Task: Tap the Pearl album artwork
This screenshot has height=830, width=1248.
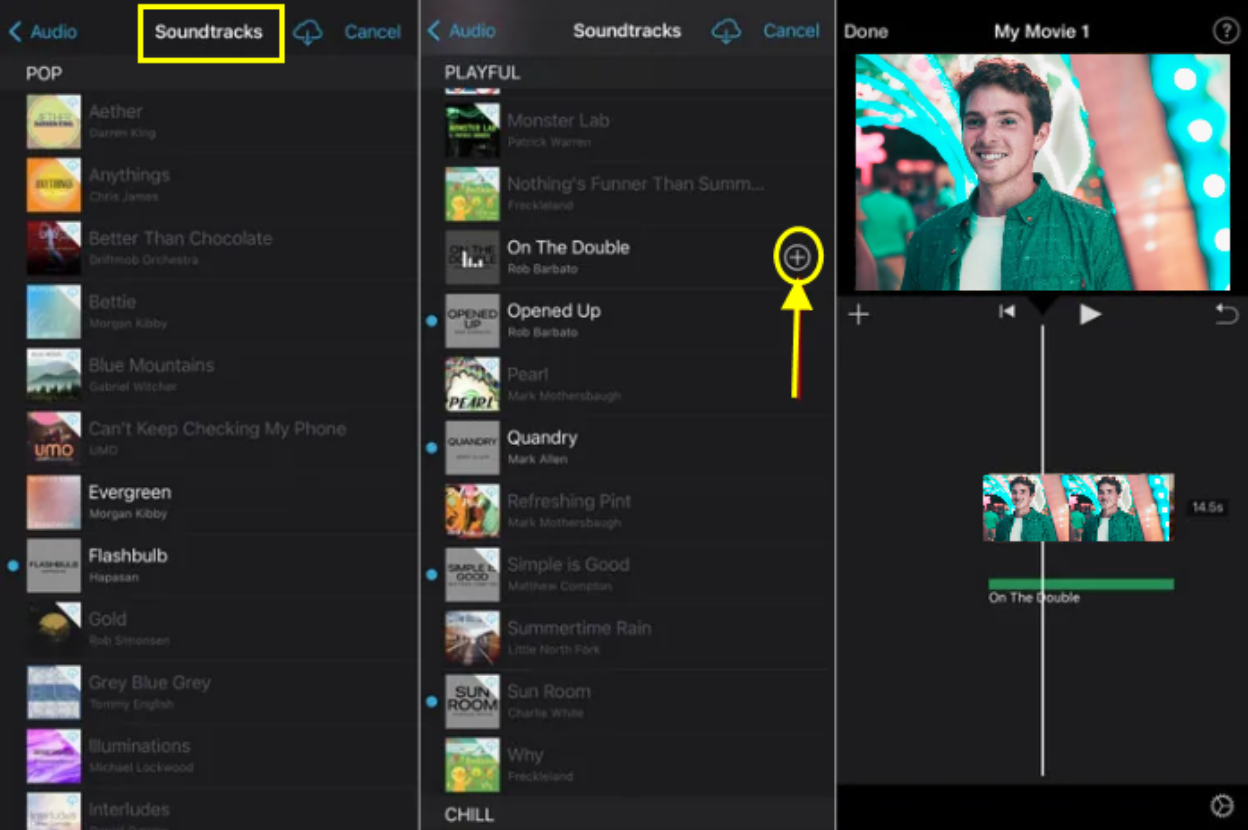Action: tap(472, 384)
